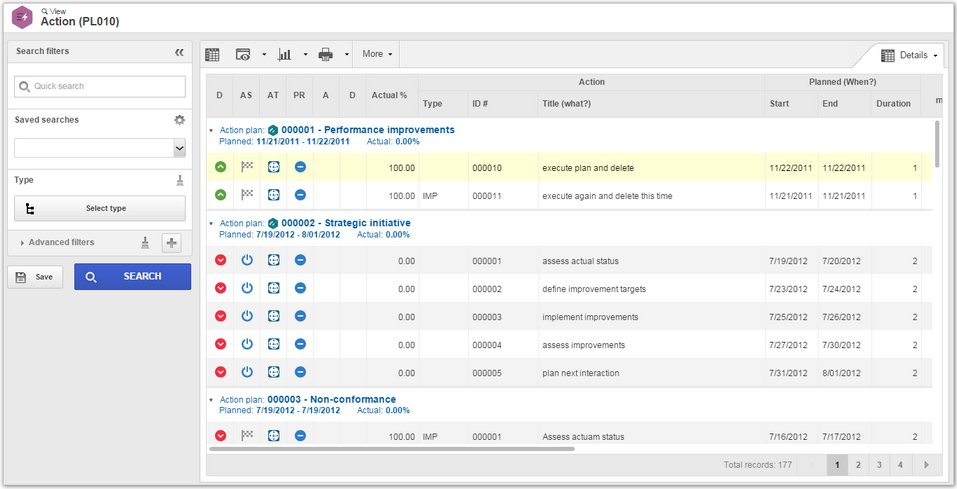Screen dimensions: 957x489
Task: Collapse action plan 000003 group
Action: click(x=211, y=400)
